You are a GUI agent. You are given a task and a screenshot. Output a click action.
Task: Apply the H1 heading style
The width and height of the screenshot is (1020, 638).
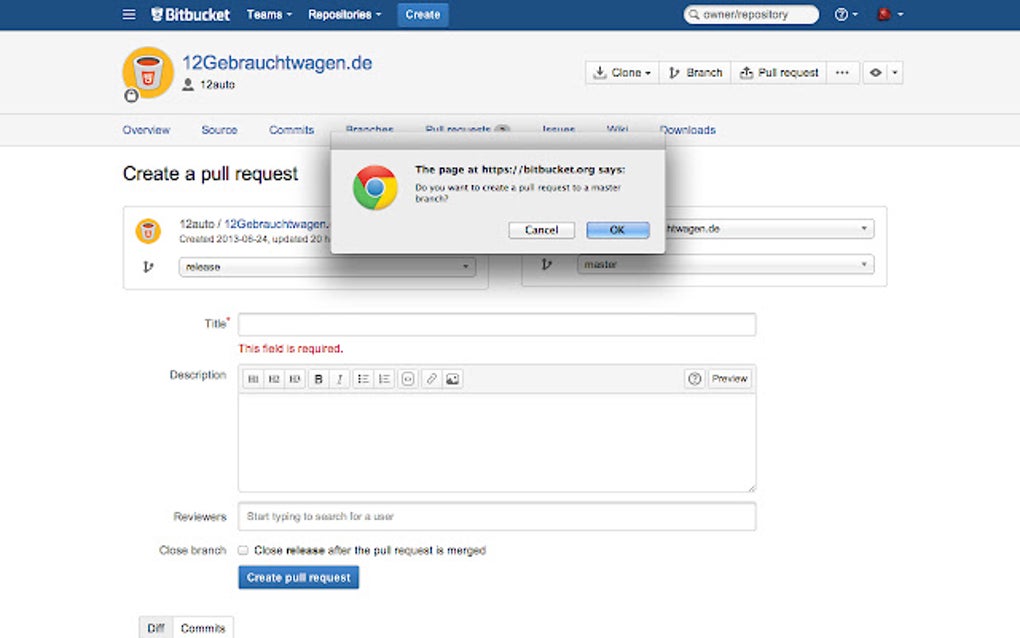[x=253, y=378]
